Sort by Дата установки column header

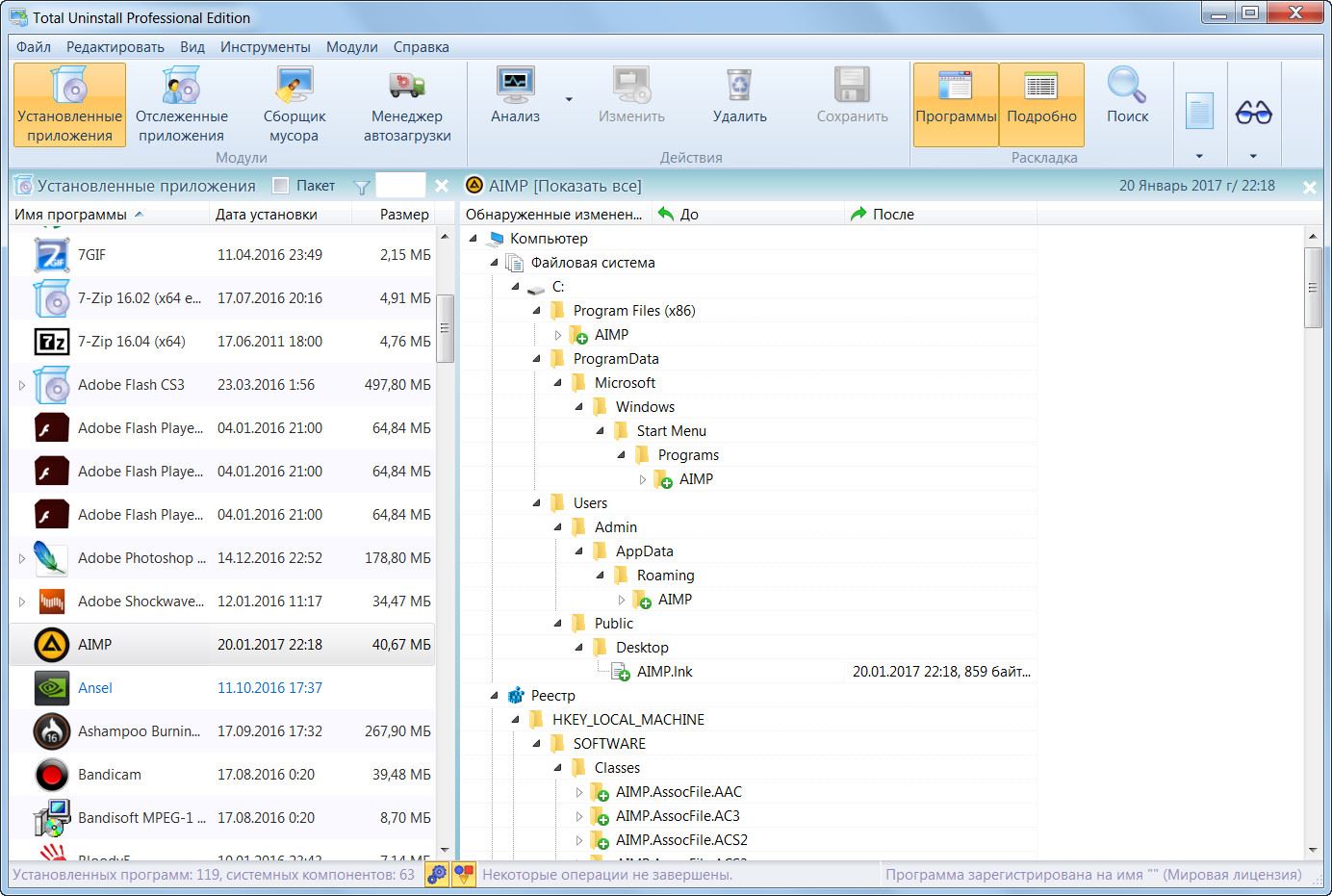pyautogui.click(x=280, y=214)
